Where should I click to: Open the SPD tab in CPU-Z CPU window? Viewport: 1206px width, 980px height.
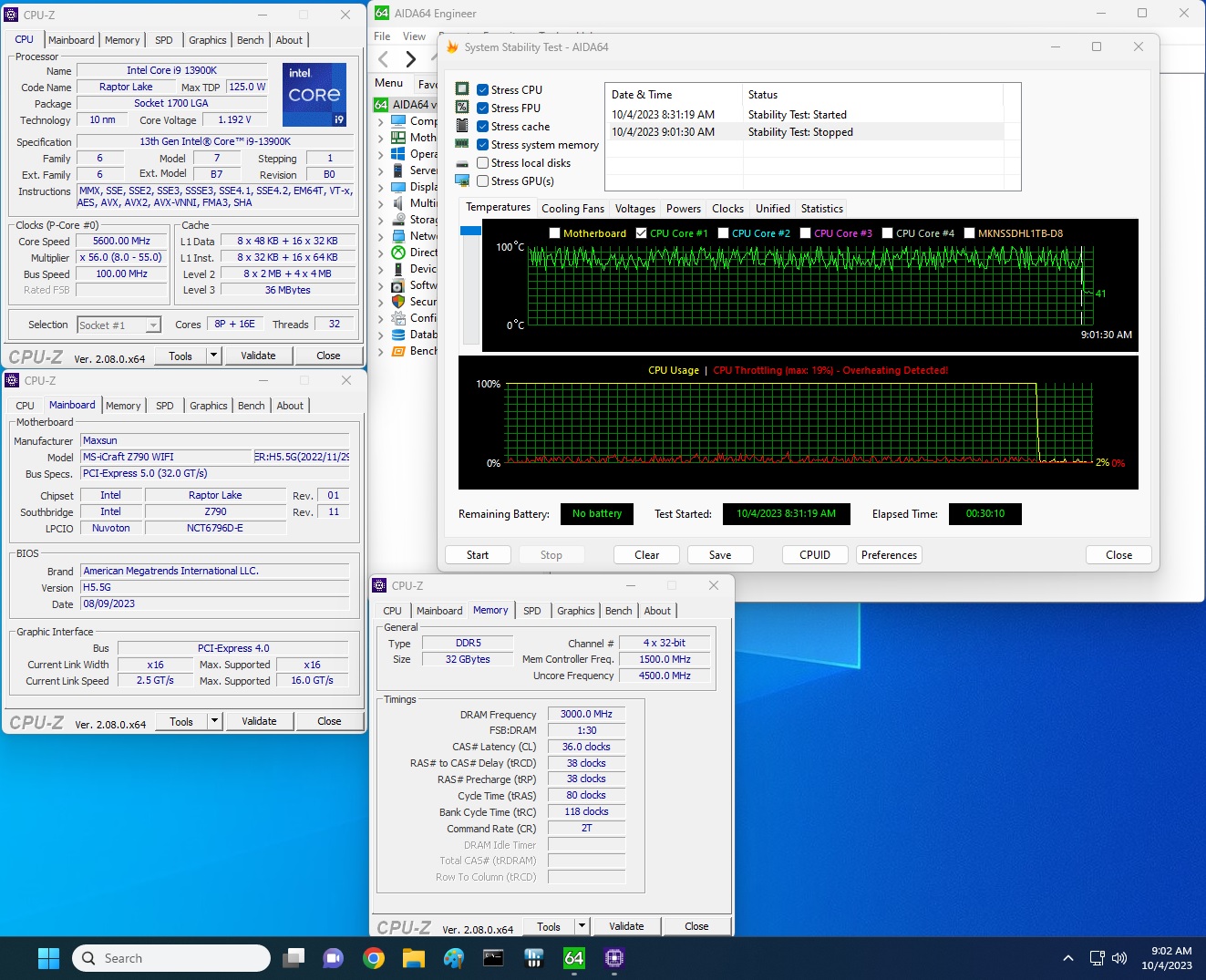[x=164, y=40]
